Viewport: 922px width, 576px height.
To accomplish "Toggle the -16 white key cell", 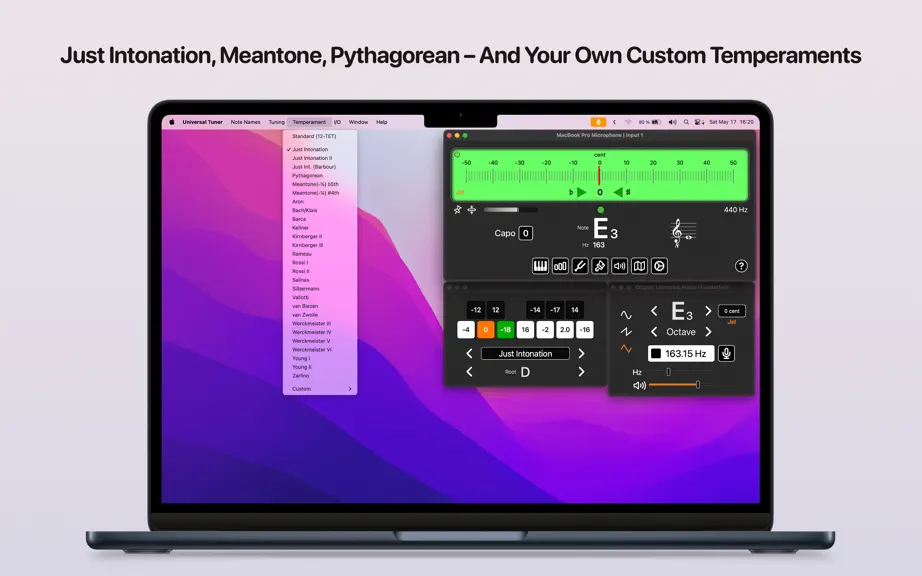I will [x=584, y=330].
